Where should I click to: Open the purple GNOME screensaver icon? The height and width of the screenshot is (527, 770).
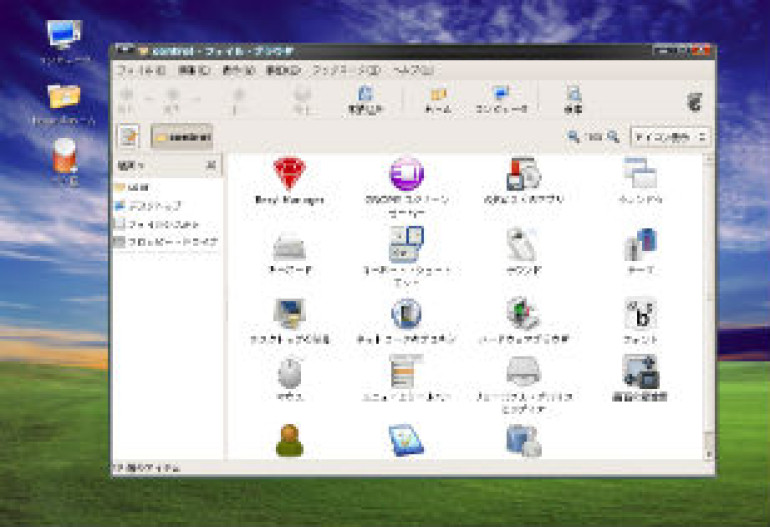coord(407,174)
